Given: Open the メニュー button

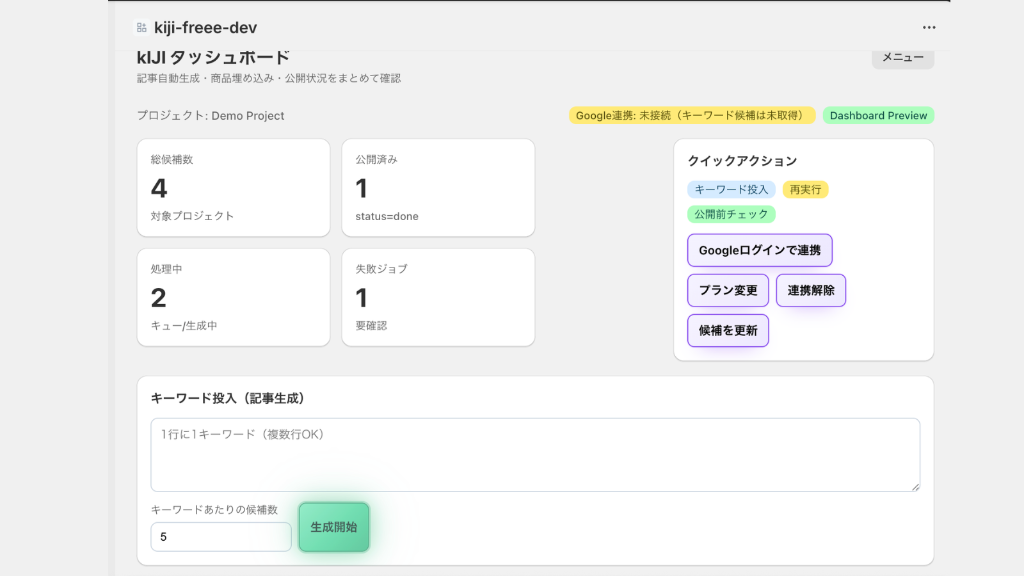Looking at the screenshot, I should [902, 58].
